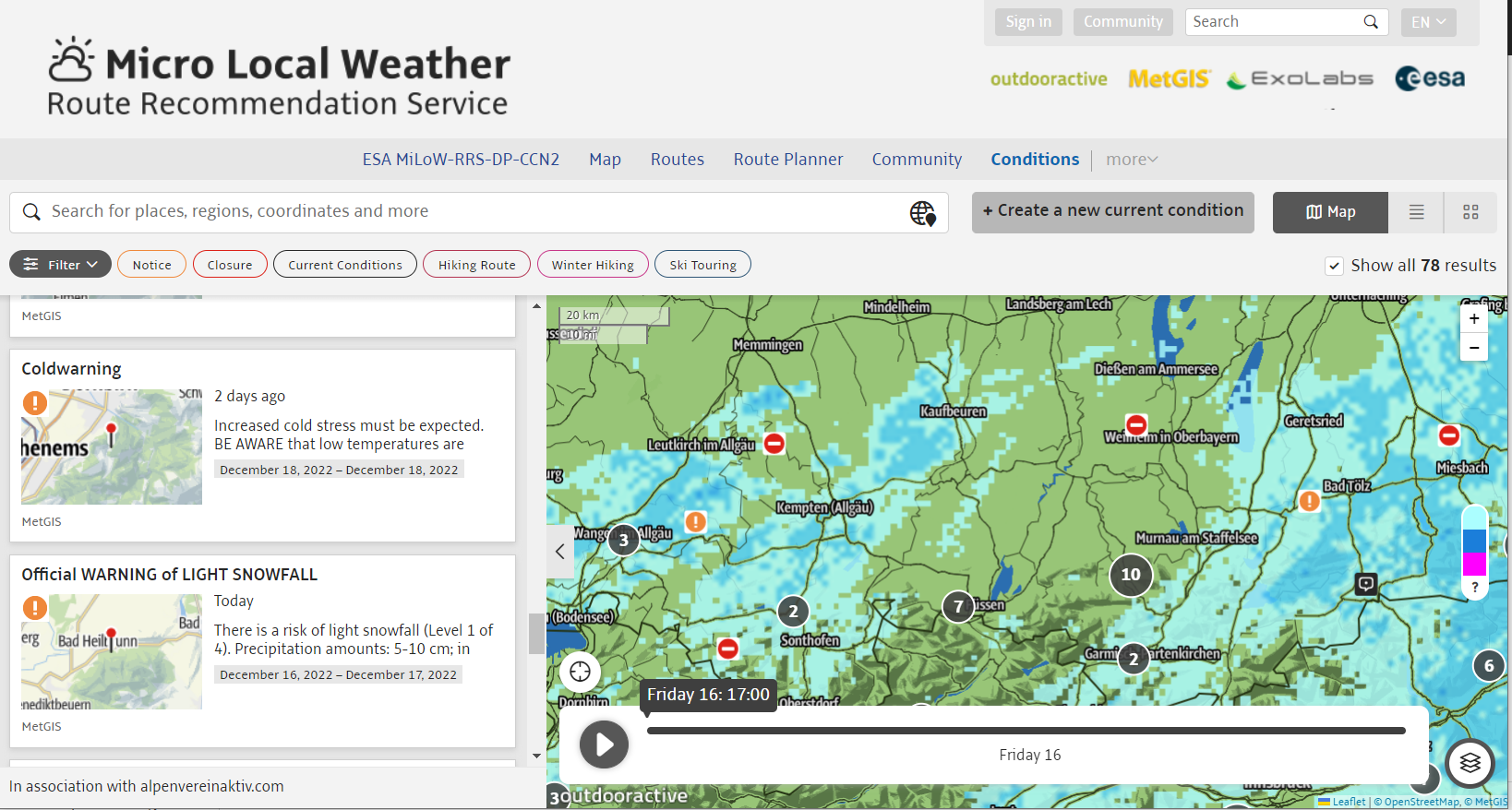Image resolution: width=1512 pixels, height=810 pixels.
Task: Click orange warning marker near Bad Tölz
Action: point(1309,501)
